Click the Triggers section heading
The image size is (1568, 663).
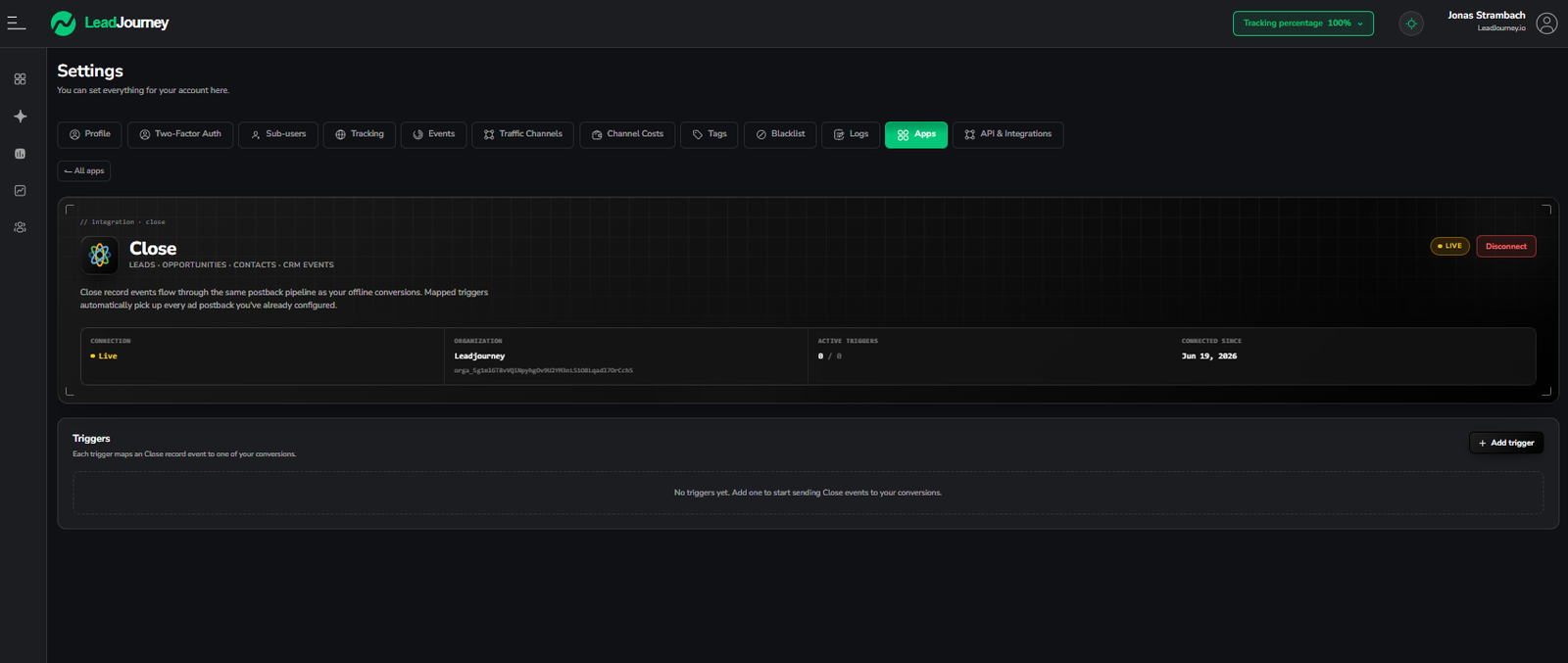[91, 439]
